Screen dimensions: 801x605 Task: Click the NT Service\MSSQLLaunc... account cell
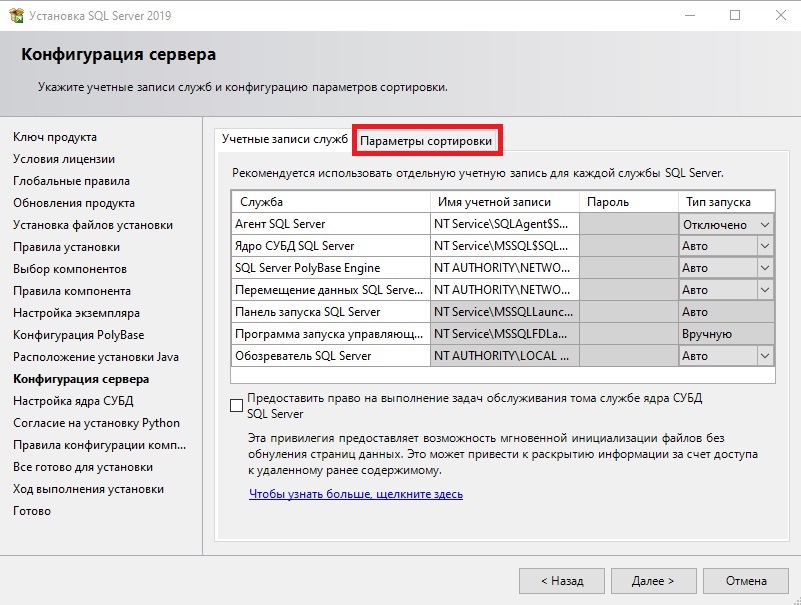pos(505,312)
